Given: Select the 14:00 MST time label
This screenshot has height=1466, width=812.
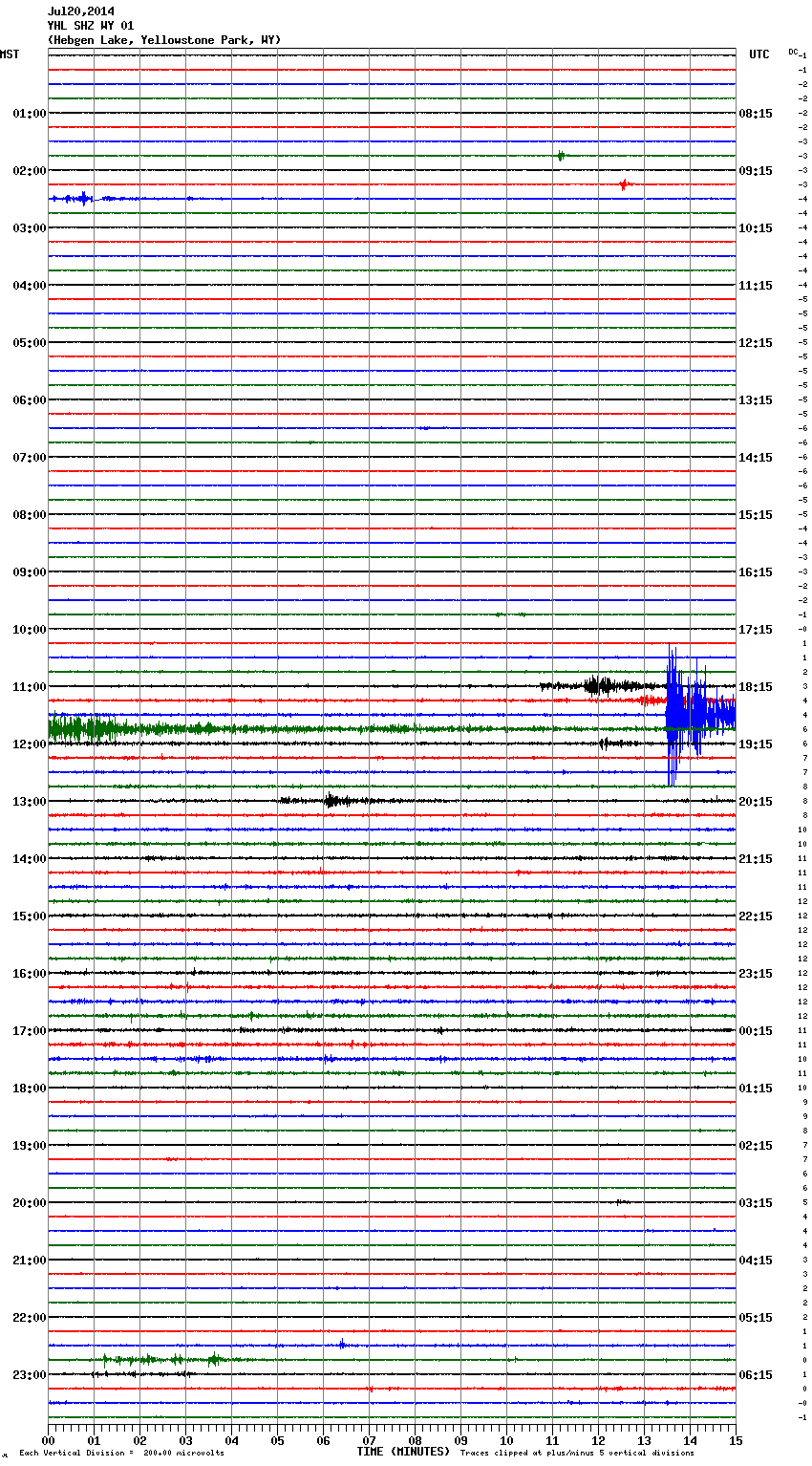Looking at the screenshot, I should (x=30, y=859).
